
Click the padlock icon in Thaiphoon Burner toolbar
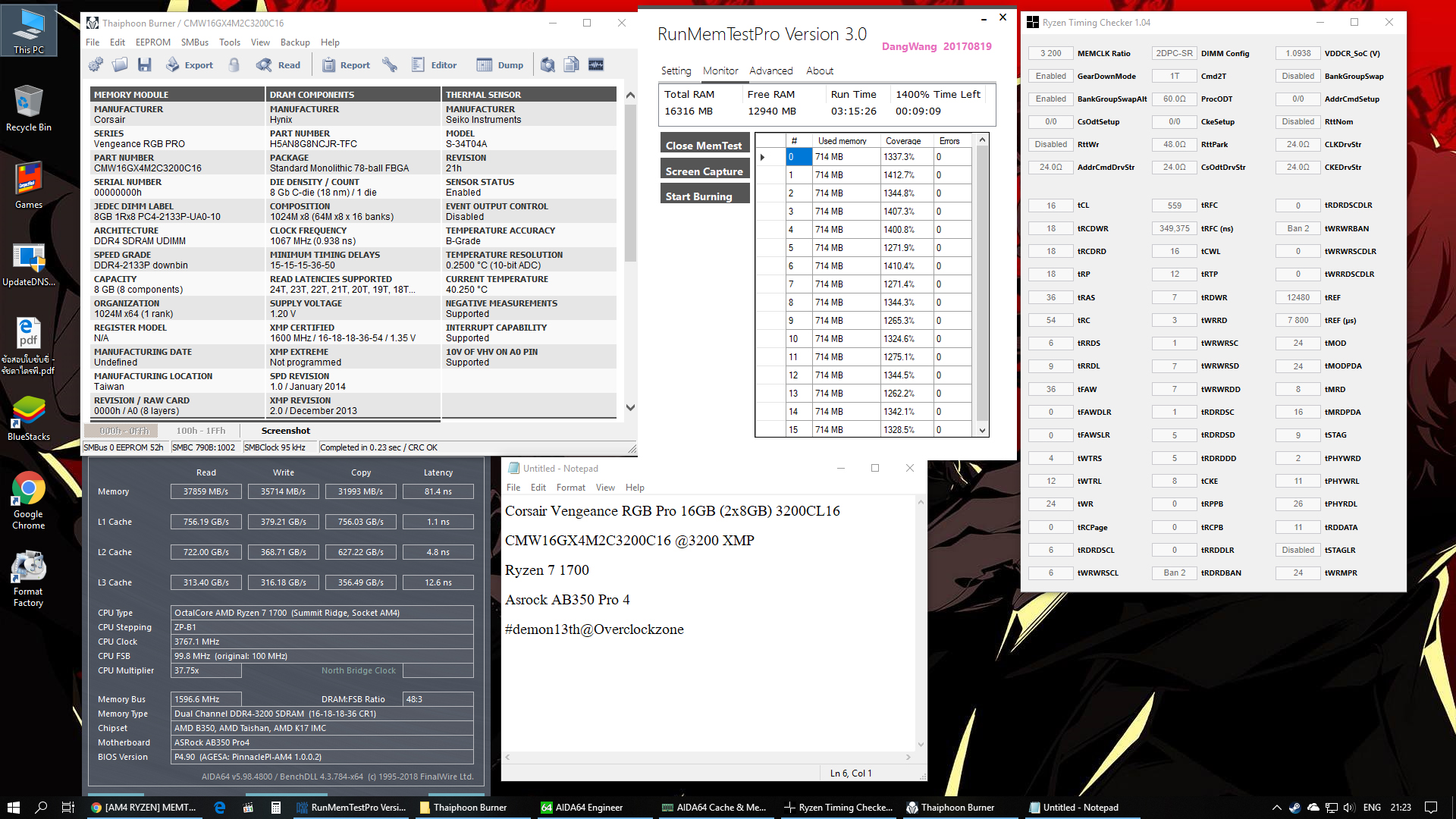pos(234,65)
